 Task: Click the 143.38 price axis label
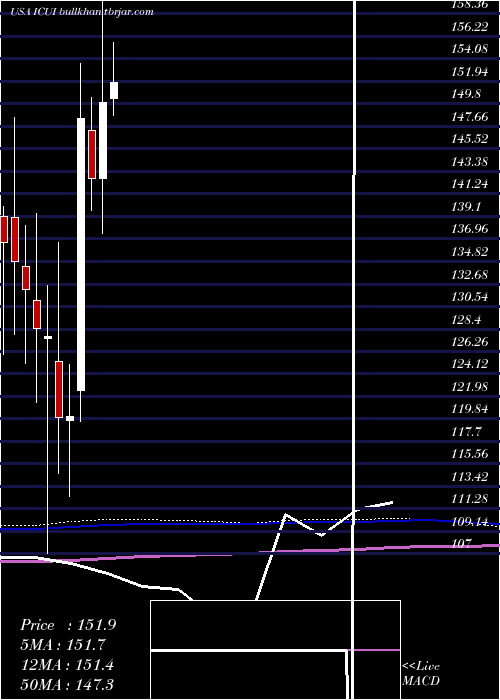(470, 162)
